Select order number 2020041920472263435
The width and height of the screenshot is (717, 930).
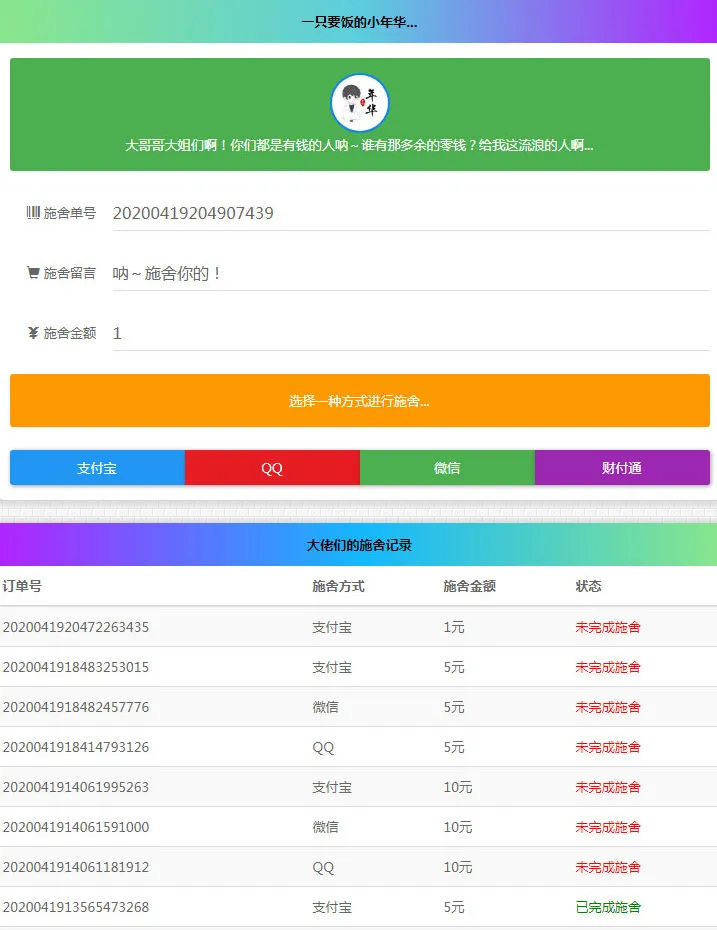pos(76,627)
